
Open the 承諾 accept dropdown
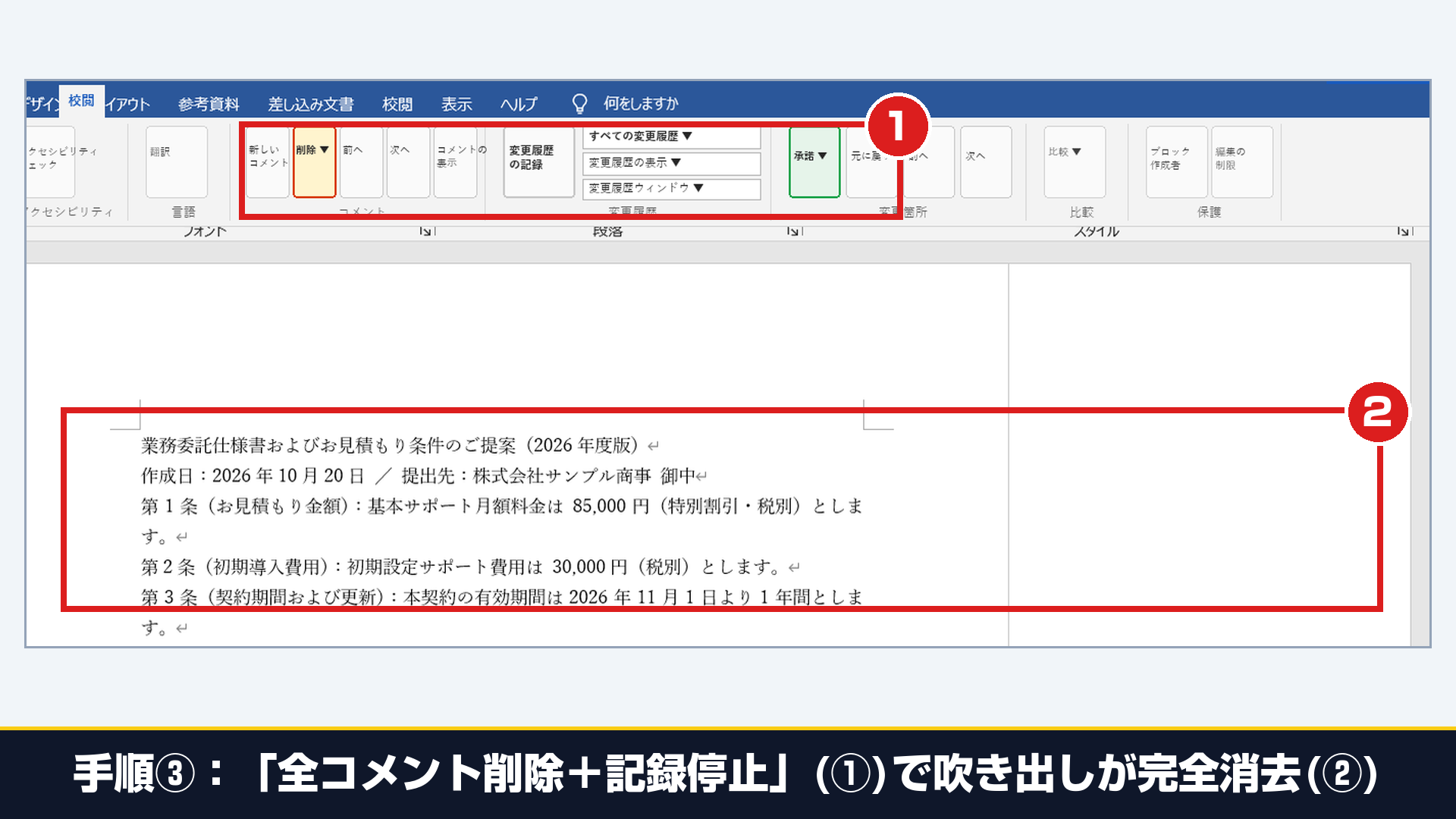pyautogui.click(x=814, y=162)
